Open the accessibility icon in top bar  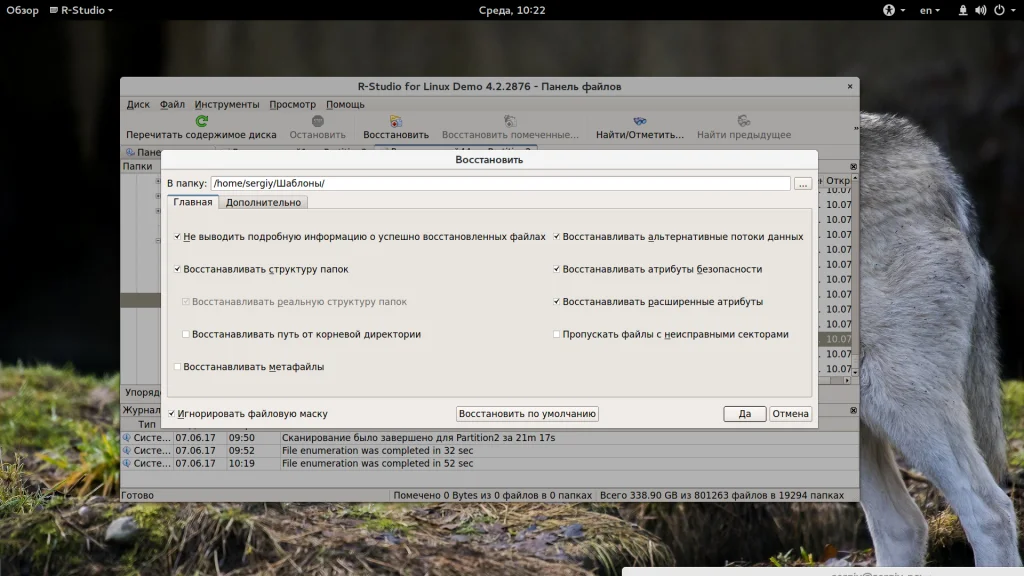887,10
